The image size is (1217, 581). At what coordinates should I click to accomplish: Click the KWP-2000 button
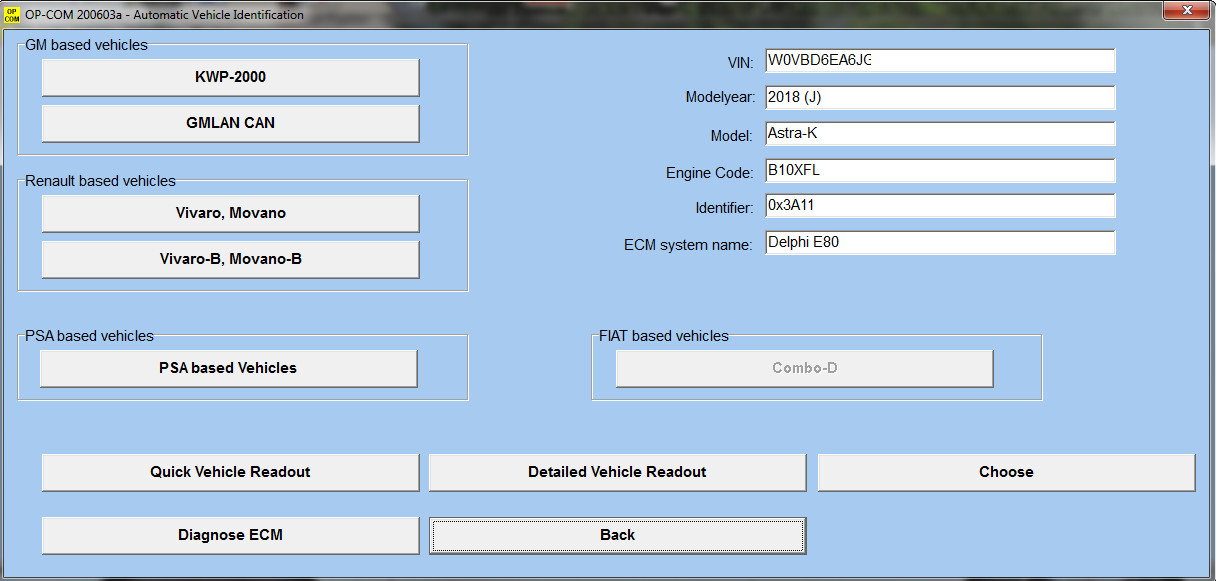point(230,77)
